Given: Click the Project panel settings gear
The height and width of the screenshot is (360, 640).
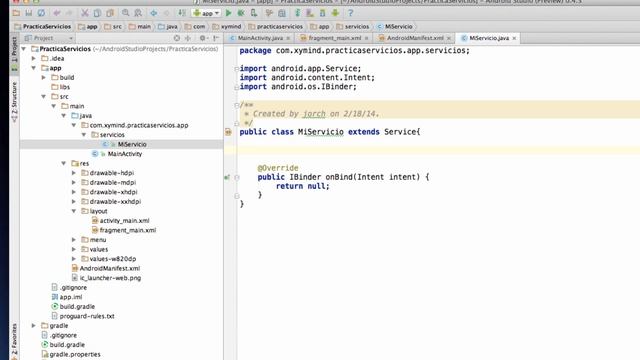Looking at the screenshot, I should (202, 38).
